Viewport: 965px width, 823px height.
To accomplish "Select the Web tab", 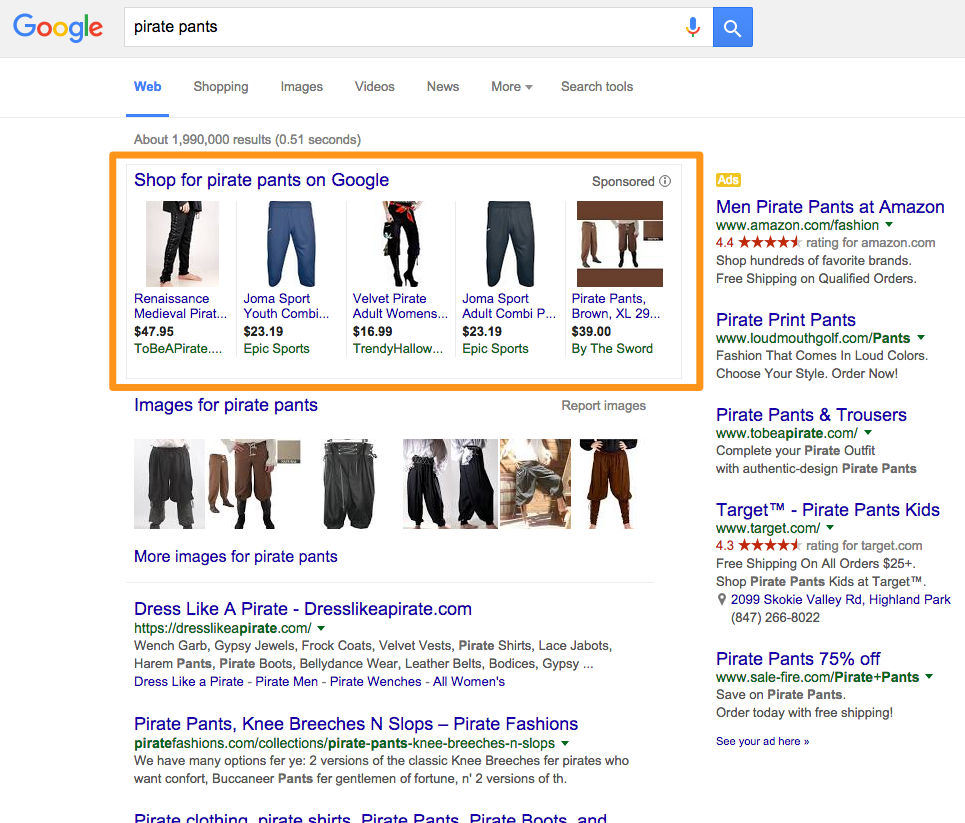I will (148, 87).
